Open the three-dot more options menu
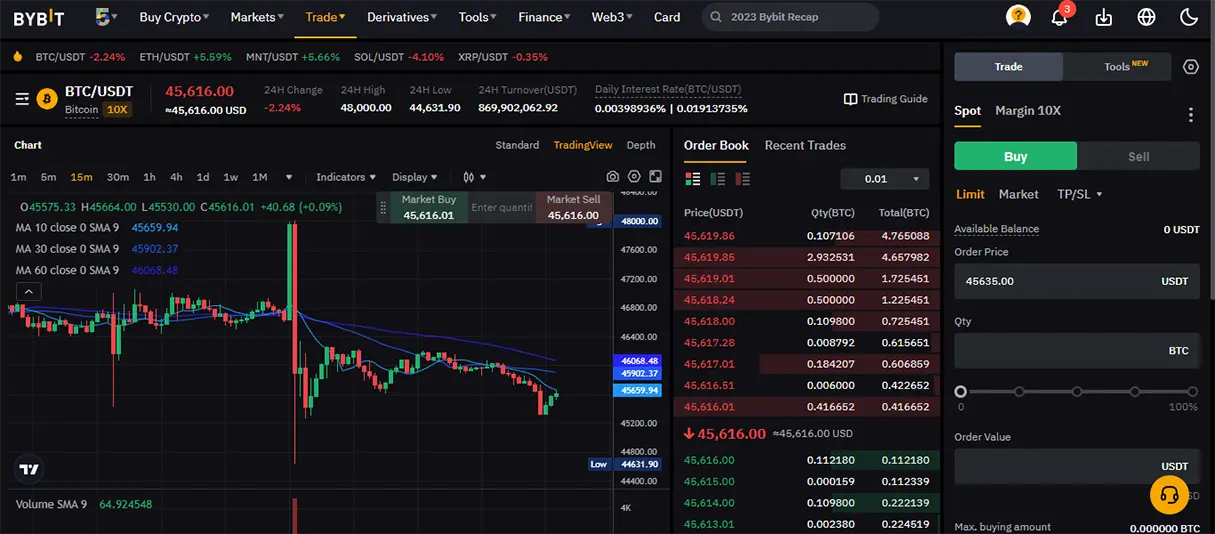This screenshot has width=1215, height=534. pyautogui.click(x=1190, y=115)
